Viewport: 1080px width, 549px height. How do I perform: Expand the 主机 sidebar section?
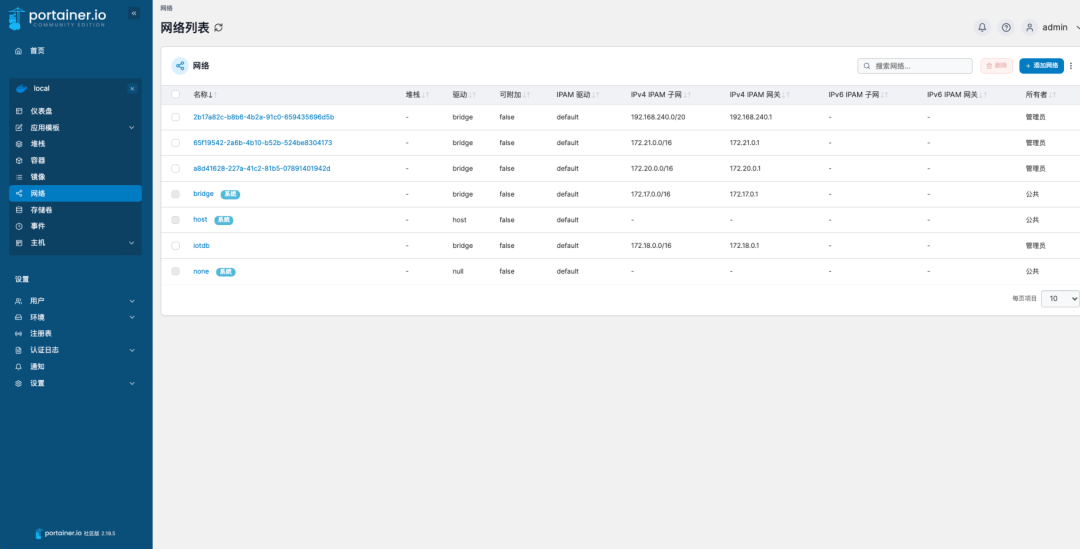point(131,243)
